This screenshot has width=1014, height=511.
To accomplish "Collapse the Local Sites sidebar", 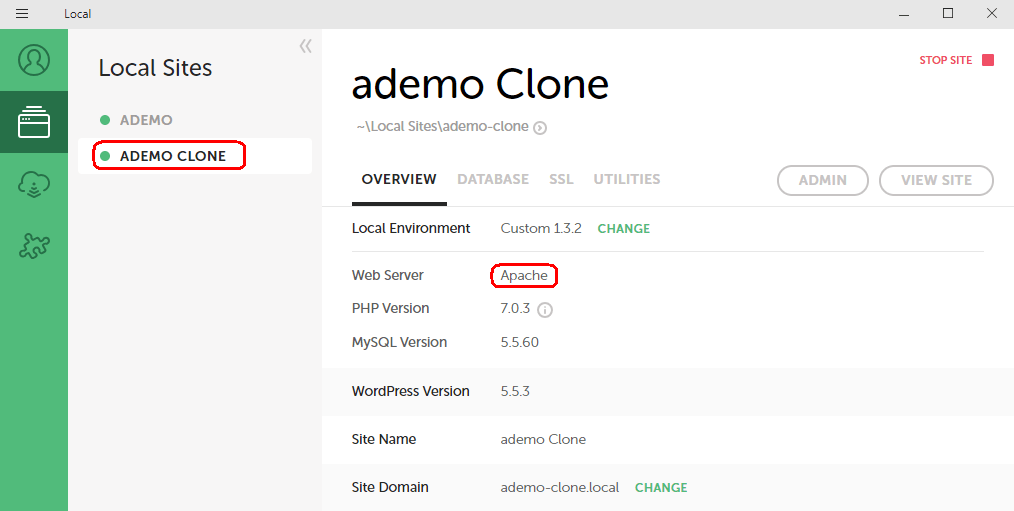I will tap(305, 46).
